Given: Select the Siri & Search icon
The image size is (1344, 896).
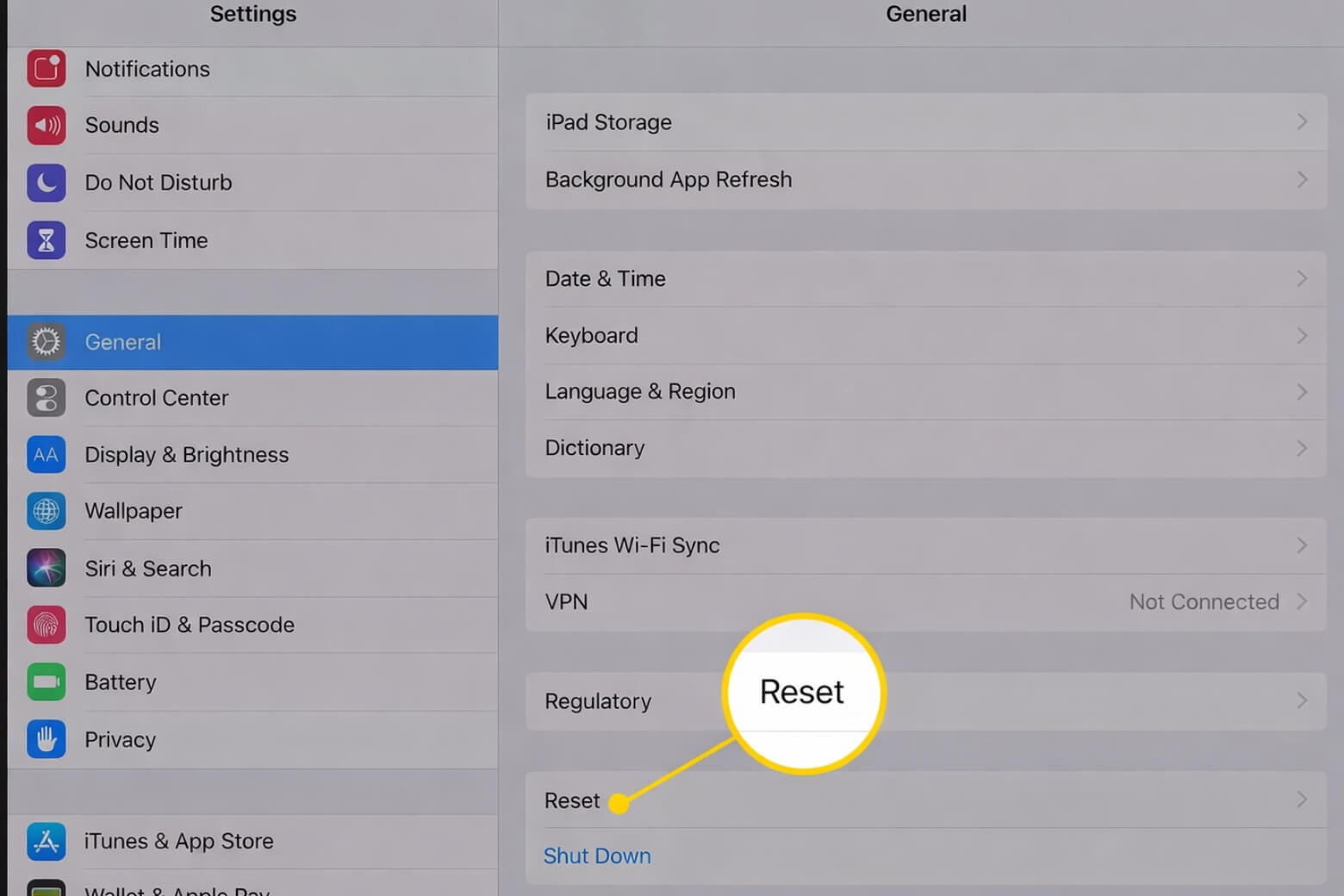Looking at the screenshot, I should [x=46, y=568].
